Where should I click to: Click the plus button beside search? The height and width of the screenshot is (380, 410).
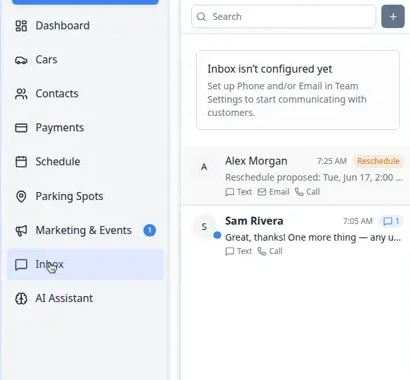[393, 16]
